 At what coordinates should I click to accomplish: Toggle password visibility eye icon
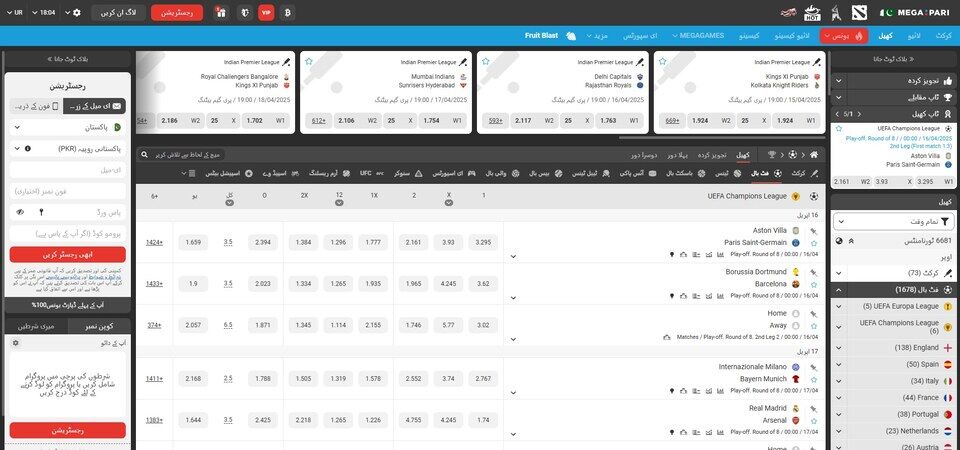click(x=21, y=212)
